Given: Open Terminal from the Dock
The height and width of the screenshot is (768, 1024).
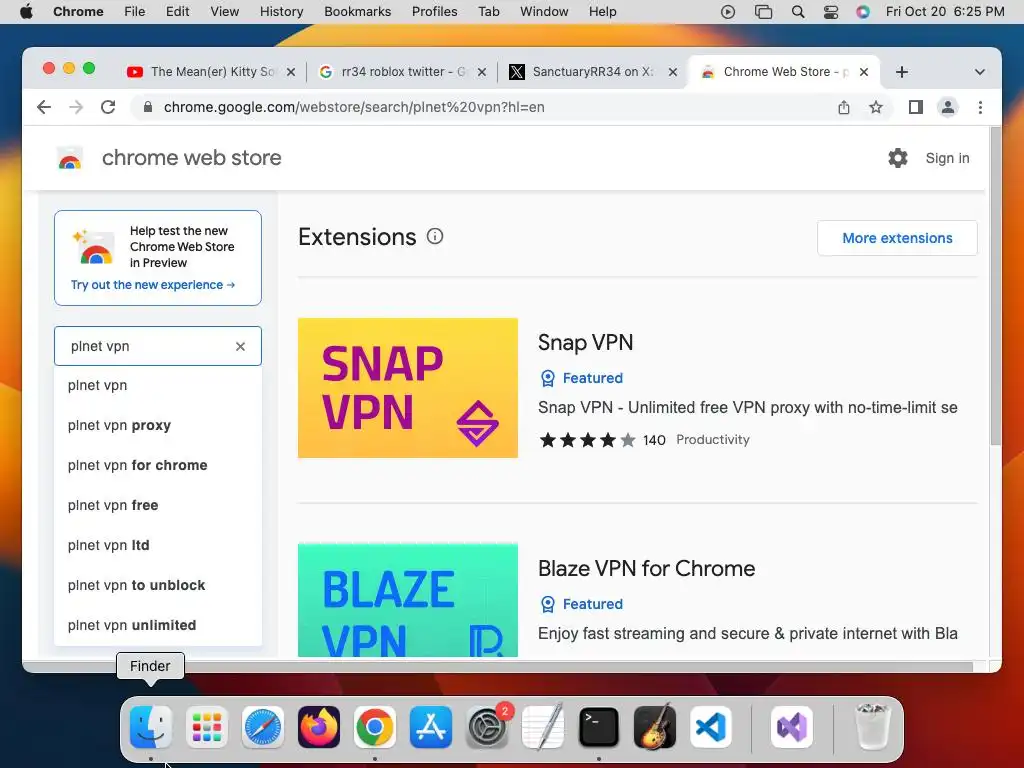Looking at the screenshot, I should 599,727.
